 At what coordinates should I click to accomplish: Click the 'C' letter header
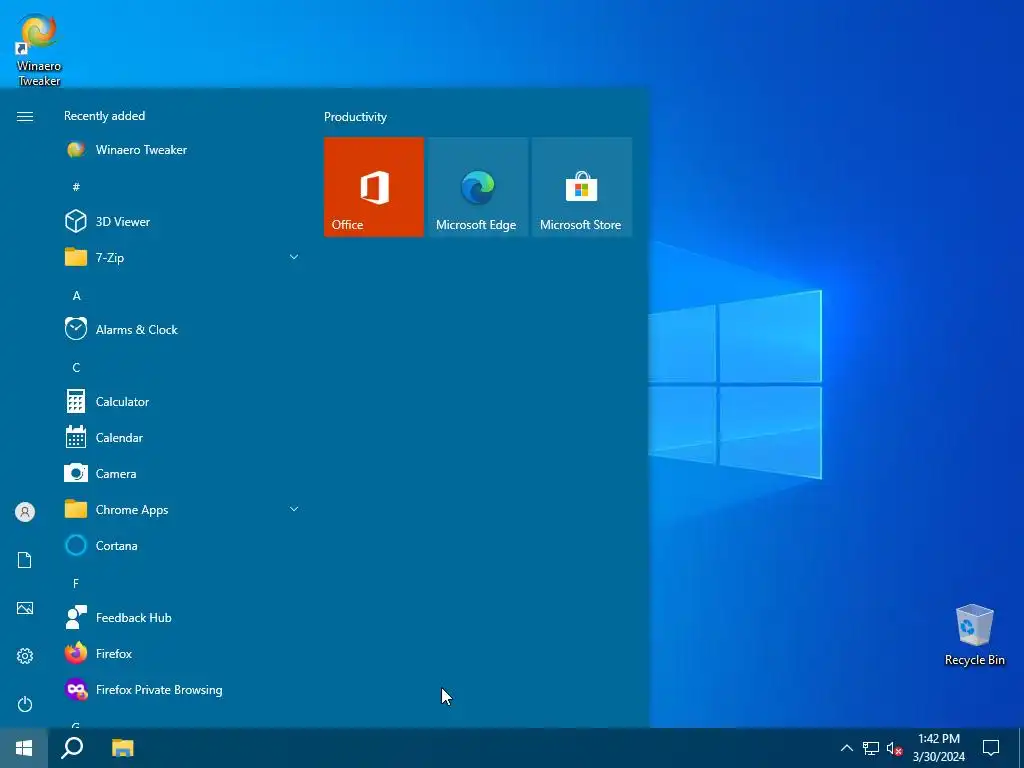point(76,368)
